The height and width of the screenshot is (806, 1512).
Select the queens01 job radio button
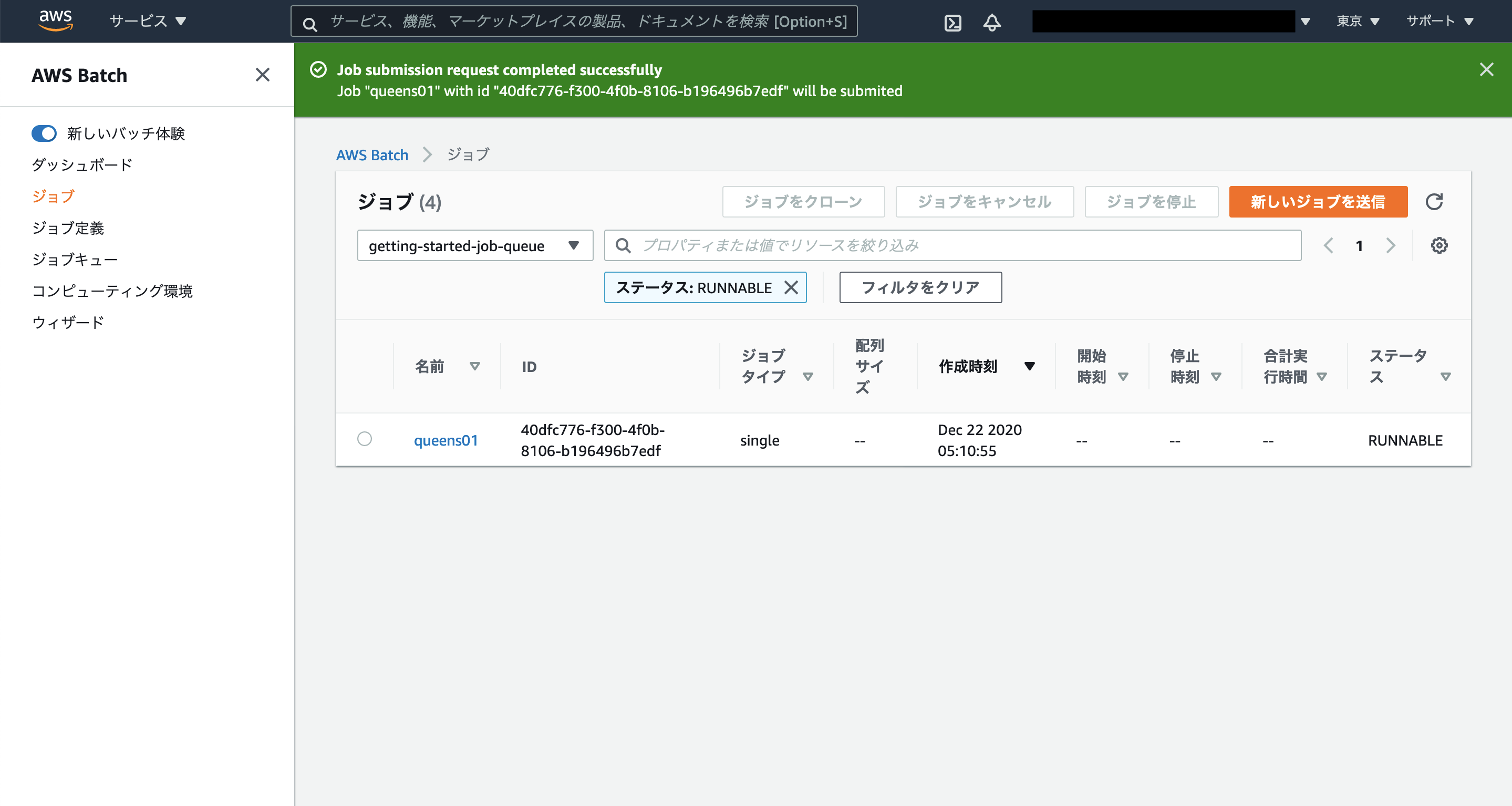(x=365, y=439)
